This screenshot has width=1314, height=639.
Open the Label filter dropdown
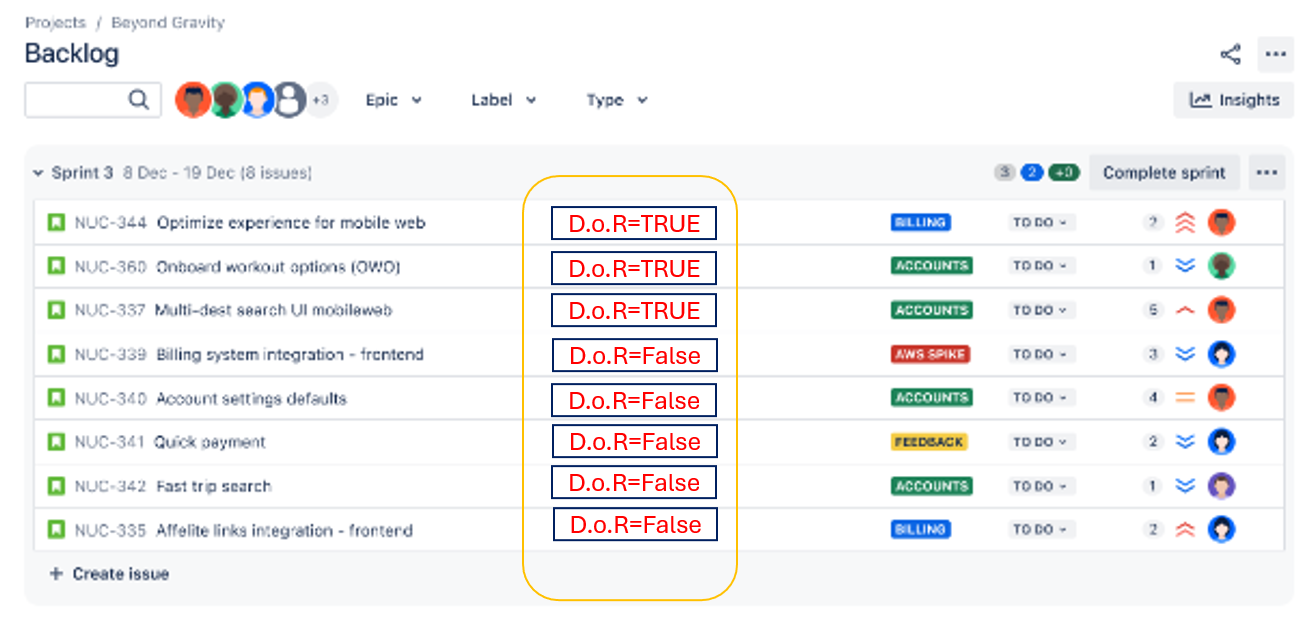504,100
